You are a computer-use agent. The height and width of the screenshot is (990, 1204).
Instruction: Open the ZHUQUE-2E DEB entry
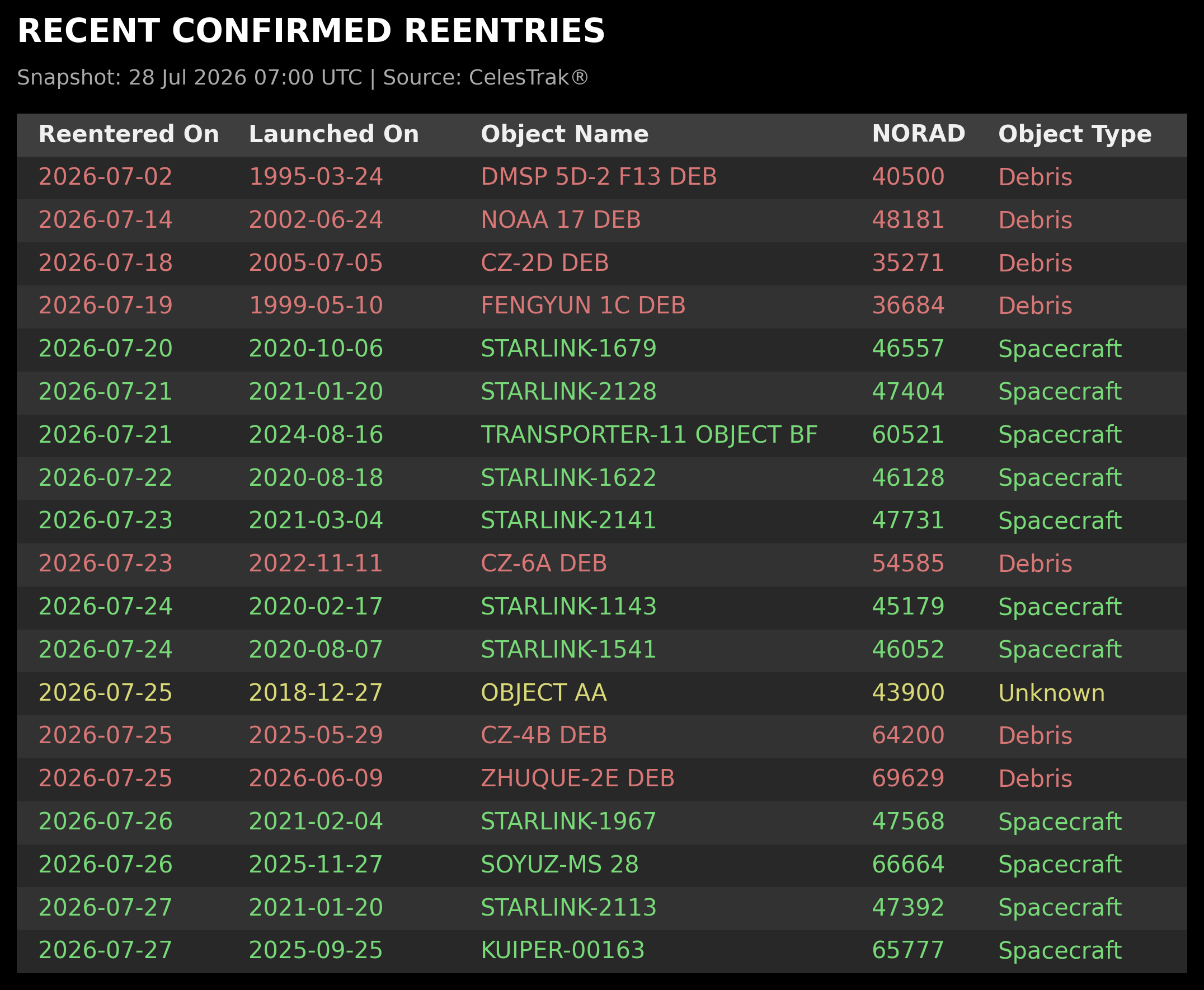(x=577, y=779)
